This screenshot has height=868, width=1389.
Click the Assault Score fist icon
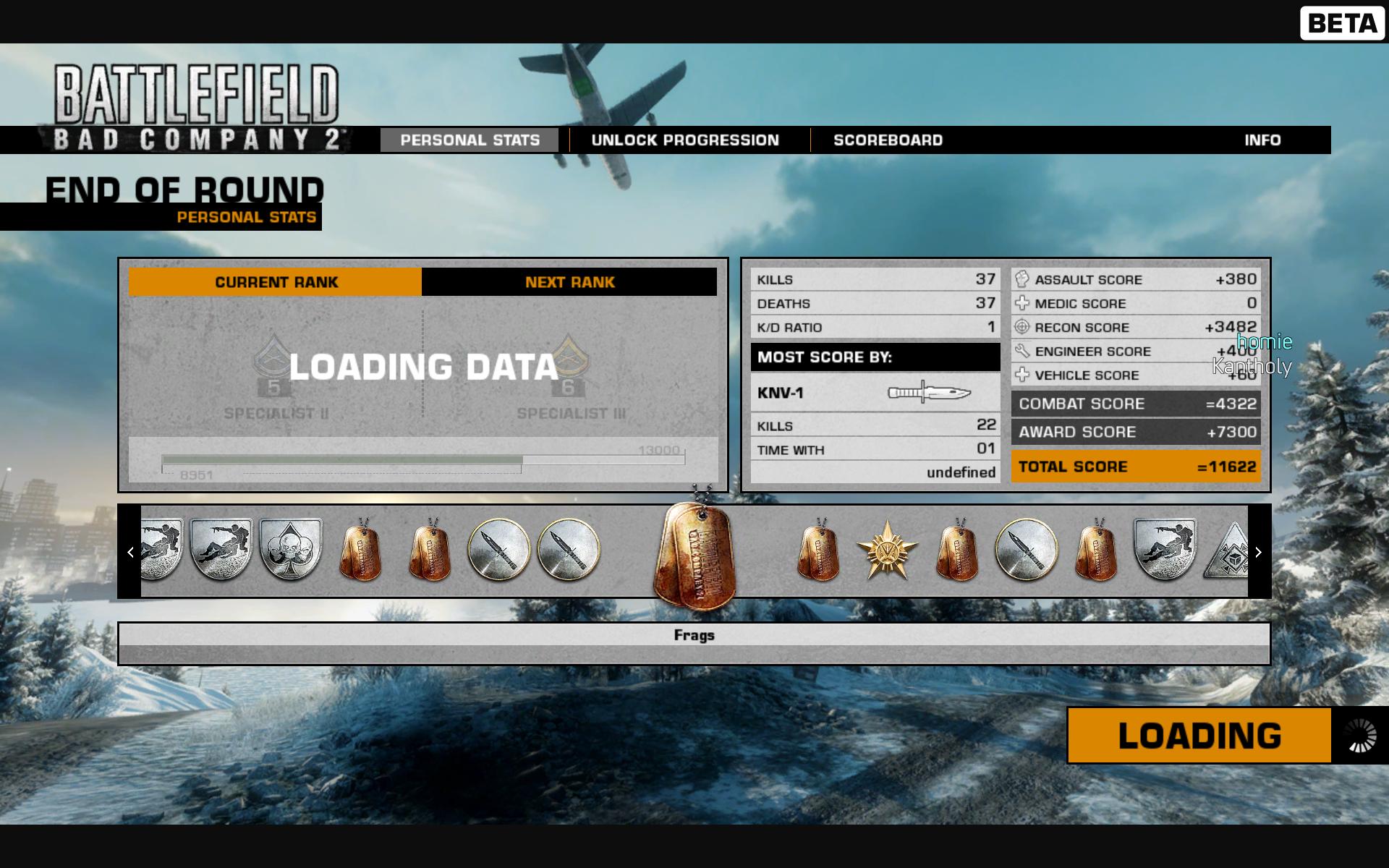1021,279
